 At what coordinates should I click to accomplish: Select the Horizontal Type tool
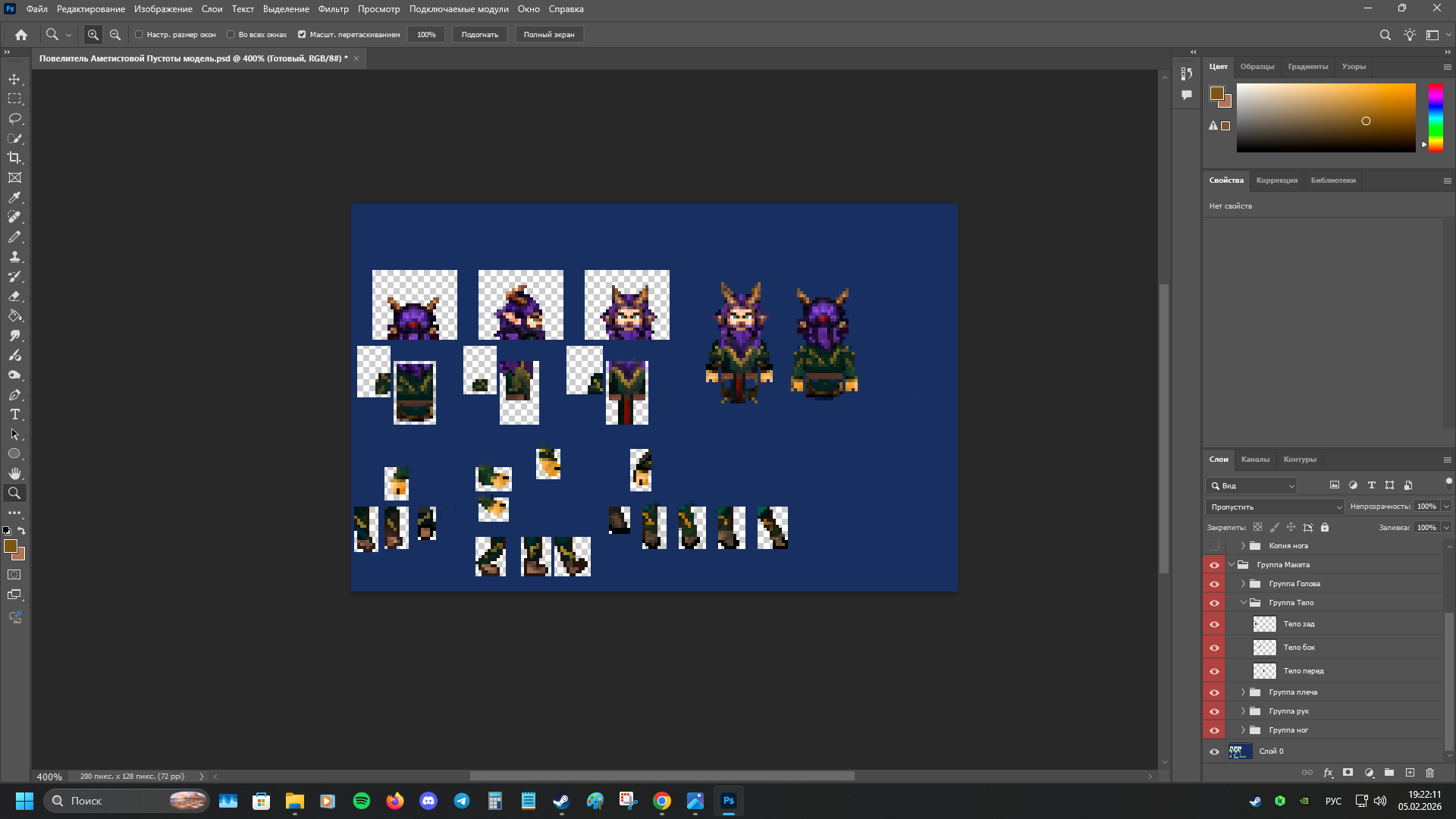pos(14,415)
